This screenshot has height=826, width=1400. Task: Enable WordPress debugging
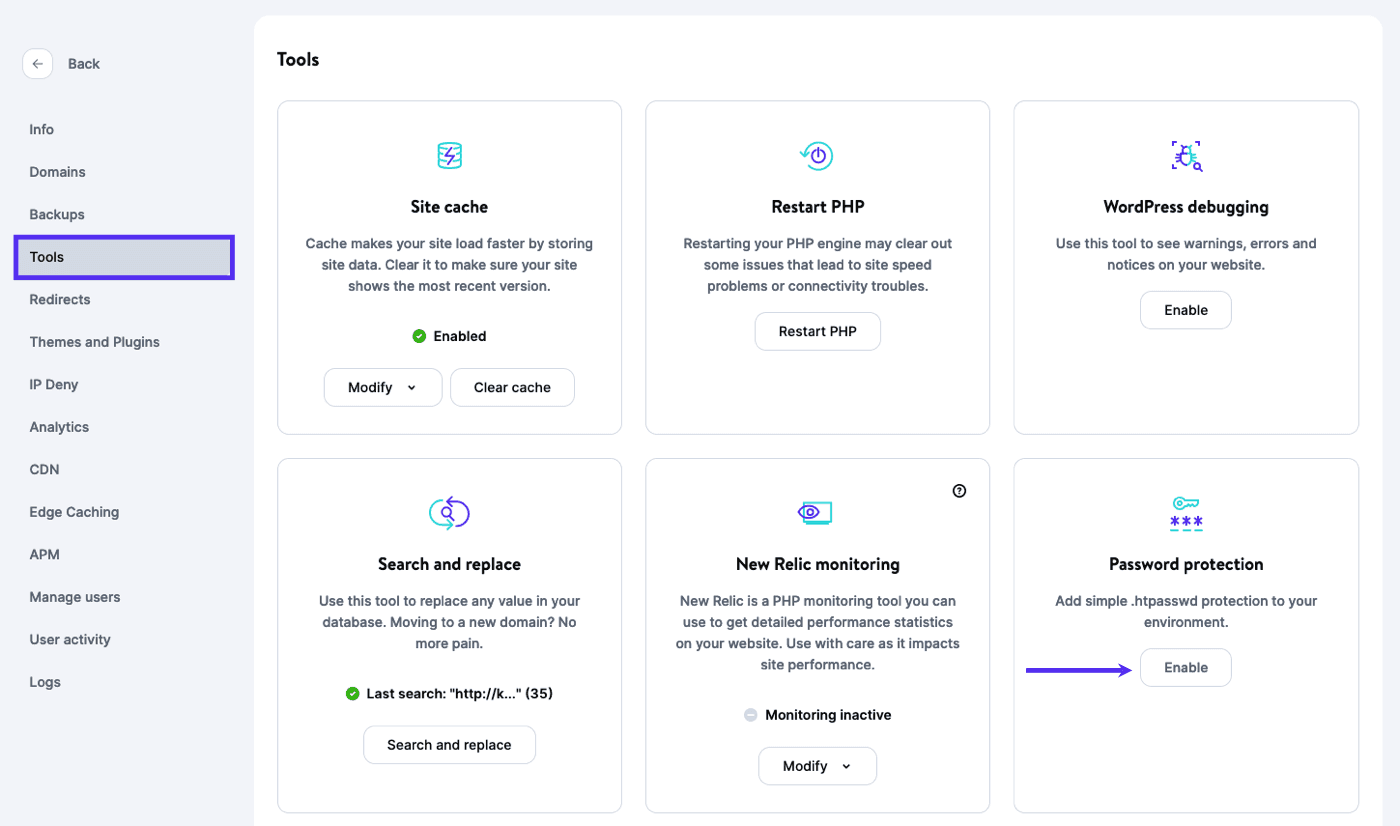pos(1185,310)
